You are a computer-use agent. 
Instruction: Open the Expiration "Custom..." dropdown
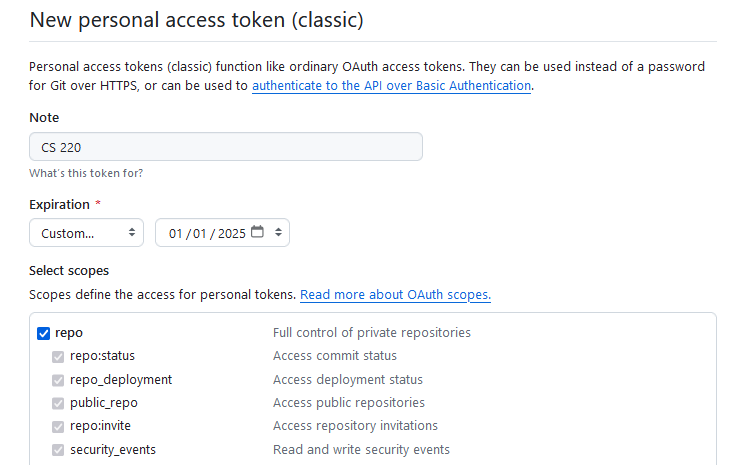click(x=87, y=233)
